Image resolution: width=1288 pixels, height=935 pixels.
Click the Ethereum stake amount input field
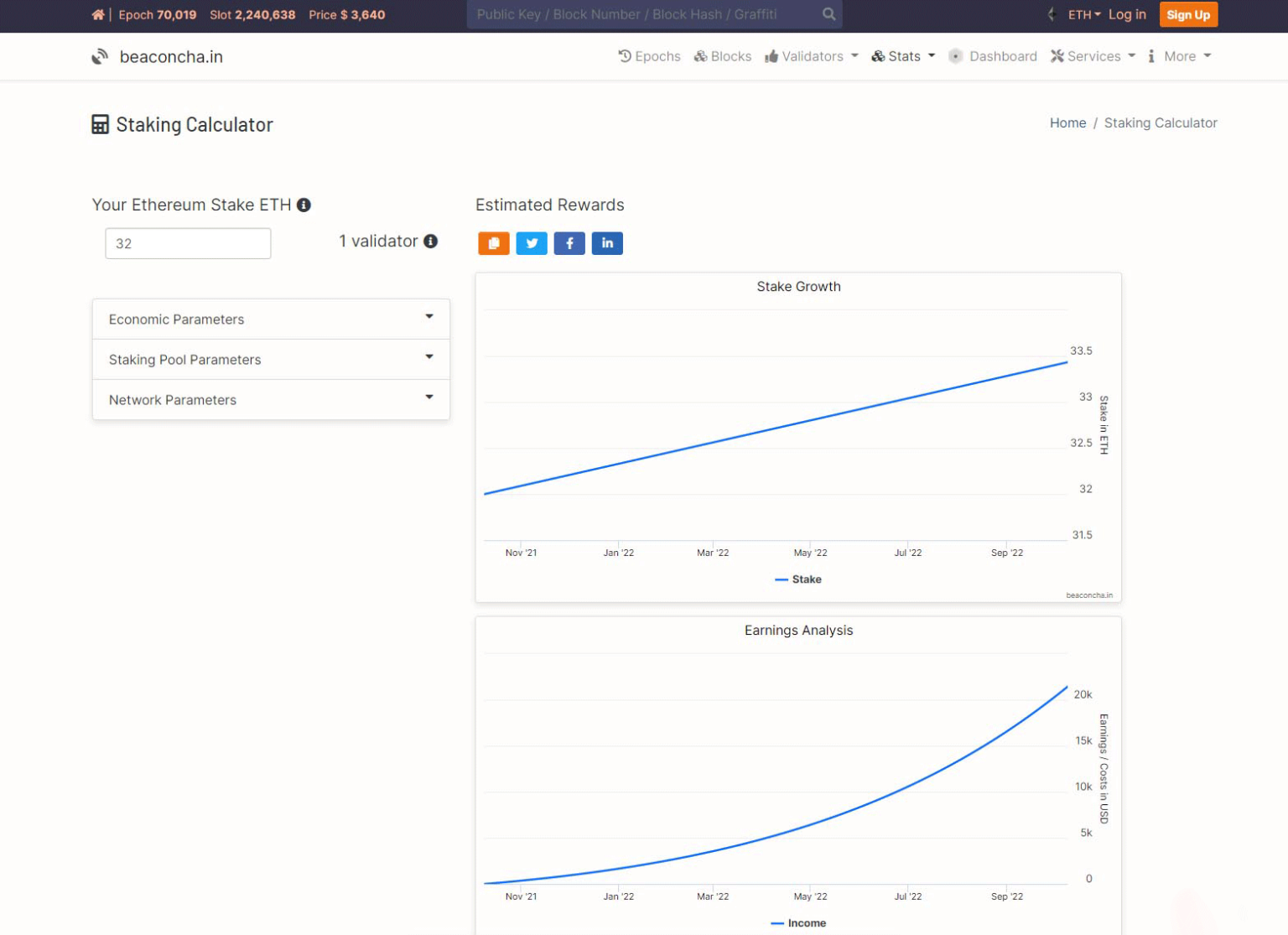(188, 243)
